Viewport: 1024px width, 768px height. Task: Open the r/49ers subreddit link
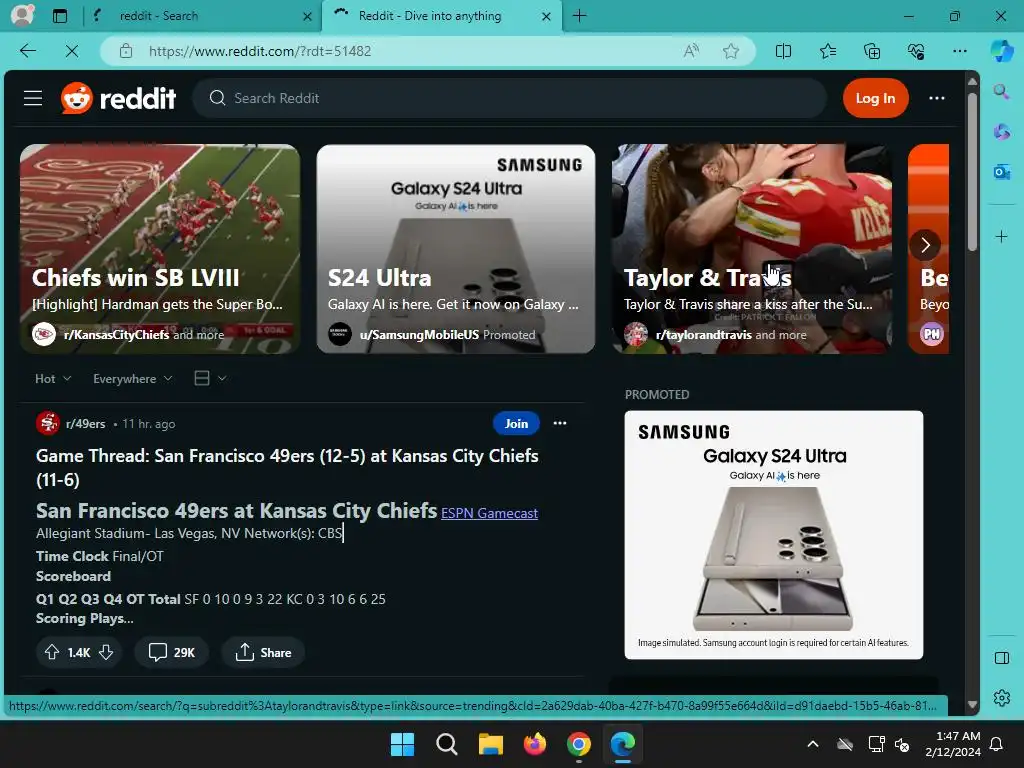(86, 424)
